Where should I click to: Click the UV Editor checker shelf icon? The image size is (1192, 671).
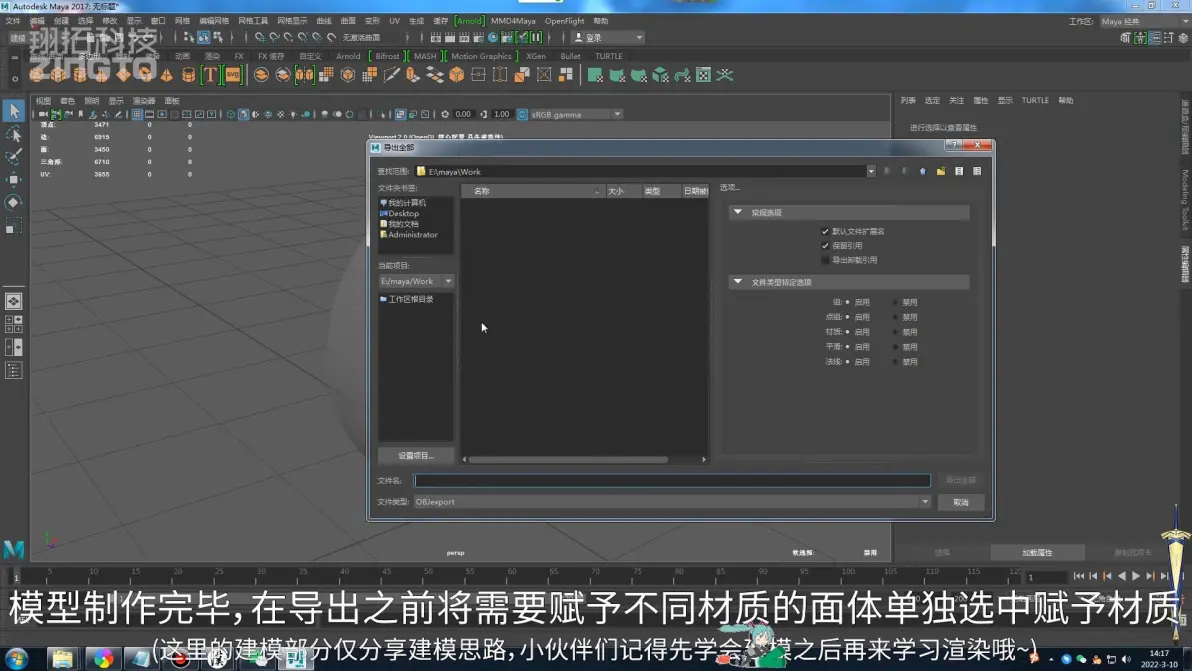coord(704,74)
